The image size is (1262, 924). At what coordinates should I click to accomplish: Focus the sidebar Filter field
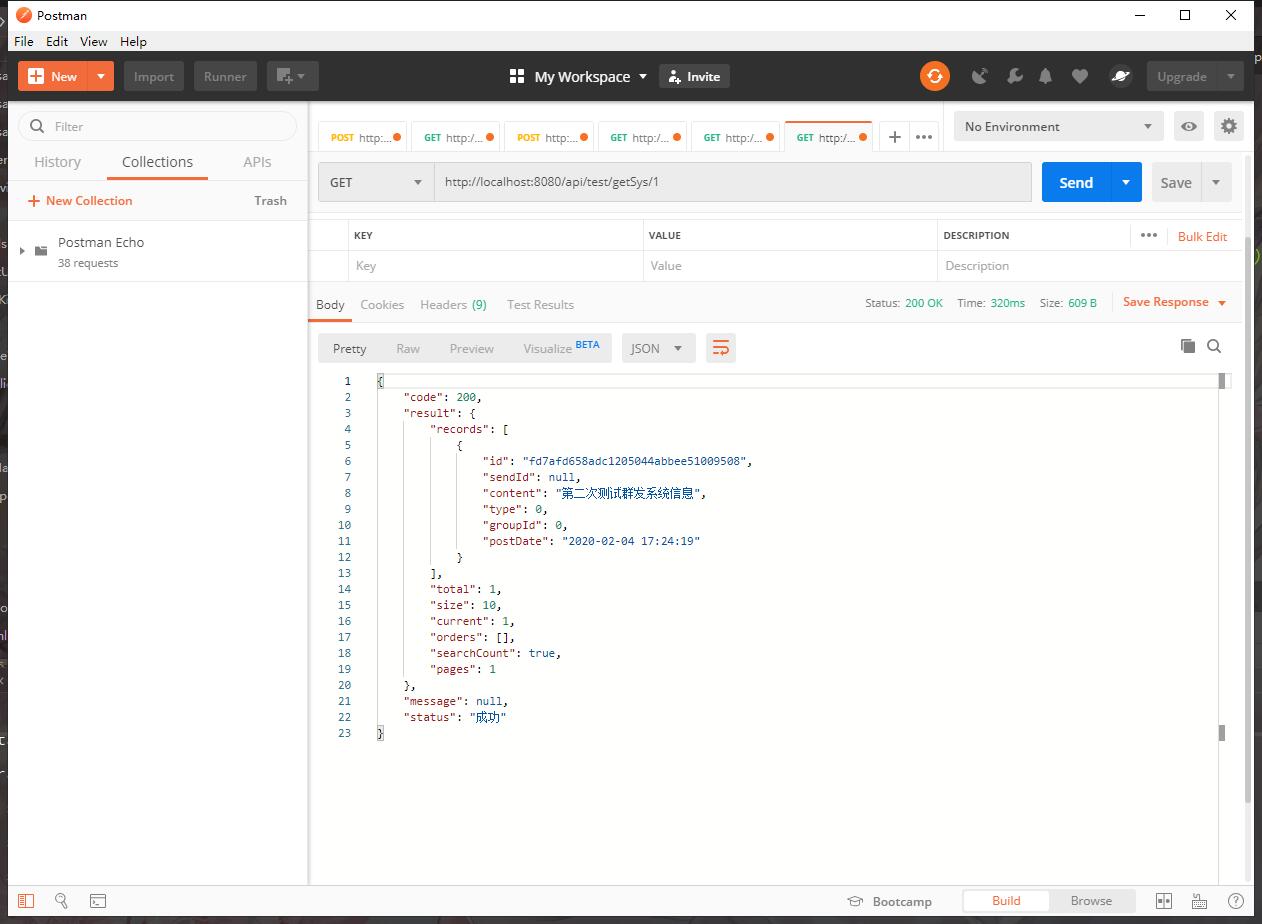158,126
